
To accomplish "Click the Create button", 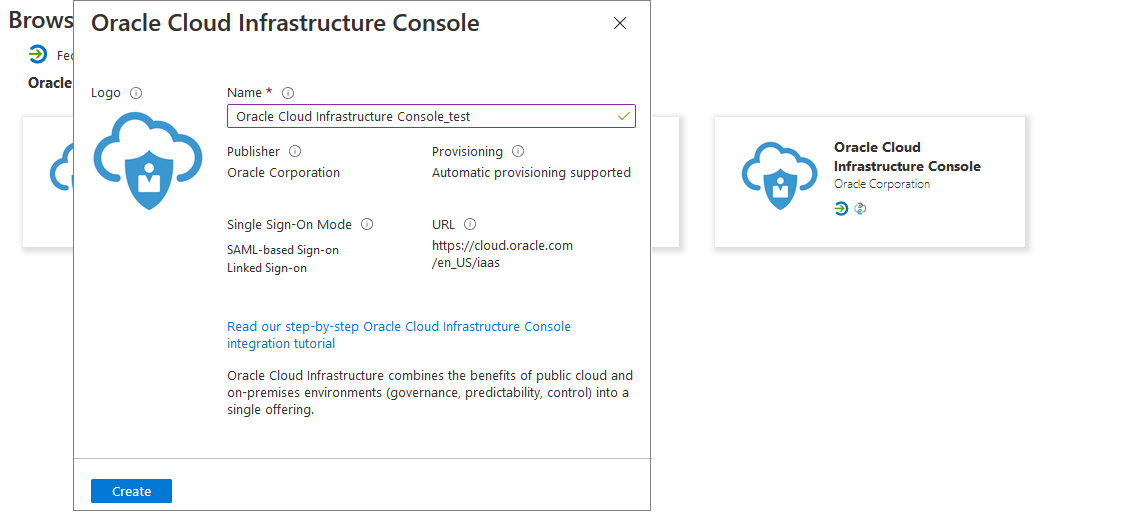I will (x=131, y=491).
